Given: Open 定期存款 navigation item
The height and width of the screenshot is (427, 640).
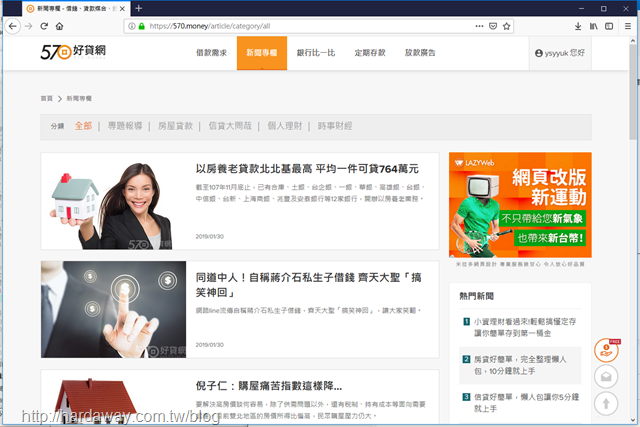Looking at the screenshot, I should coord(370,53).
